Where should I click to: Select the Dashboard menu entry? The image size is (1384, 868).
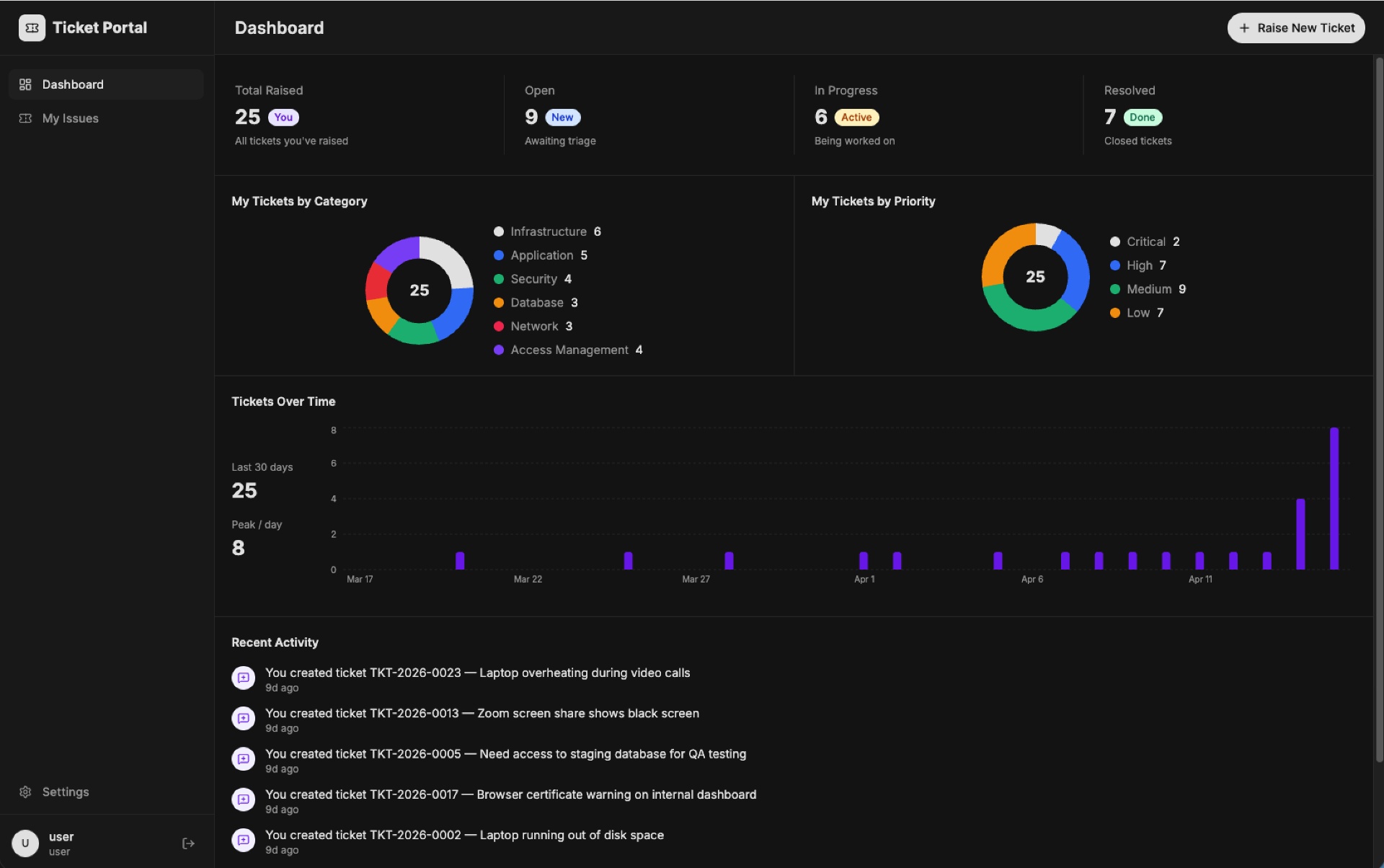pos(72,84)
